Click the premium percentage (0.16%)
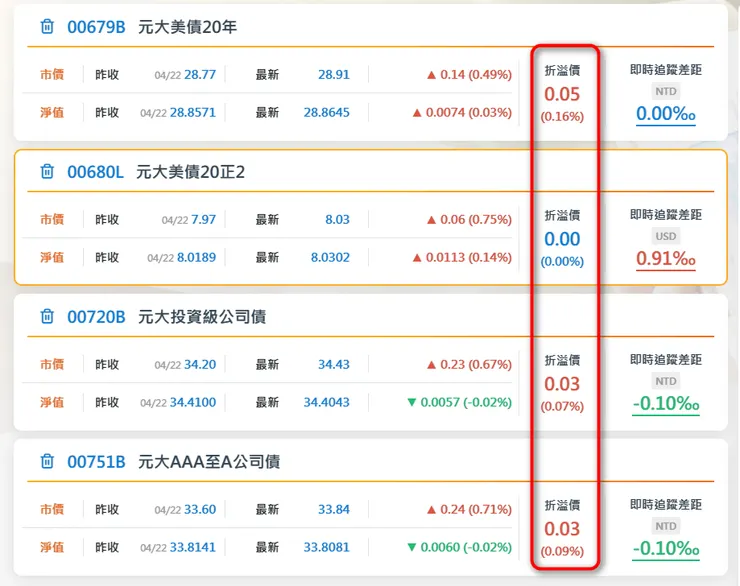740x586 pixels. (x=562, y=117)
